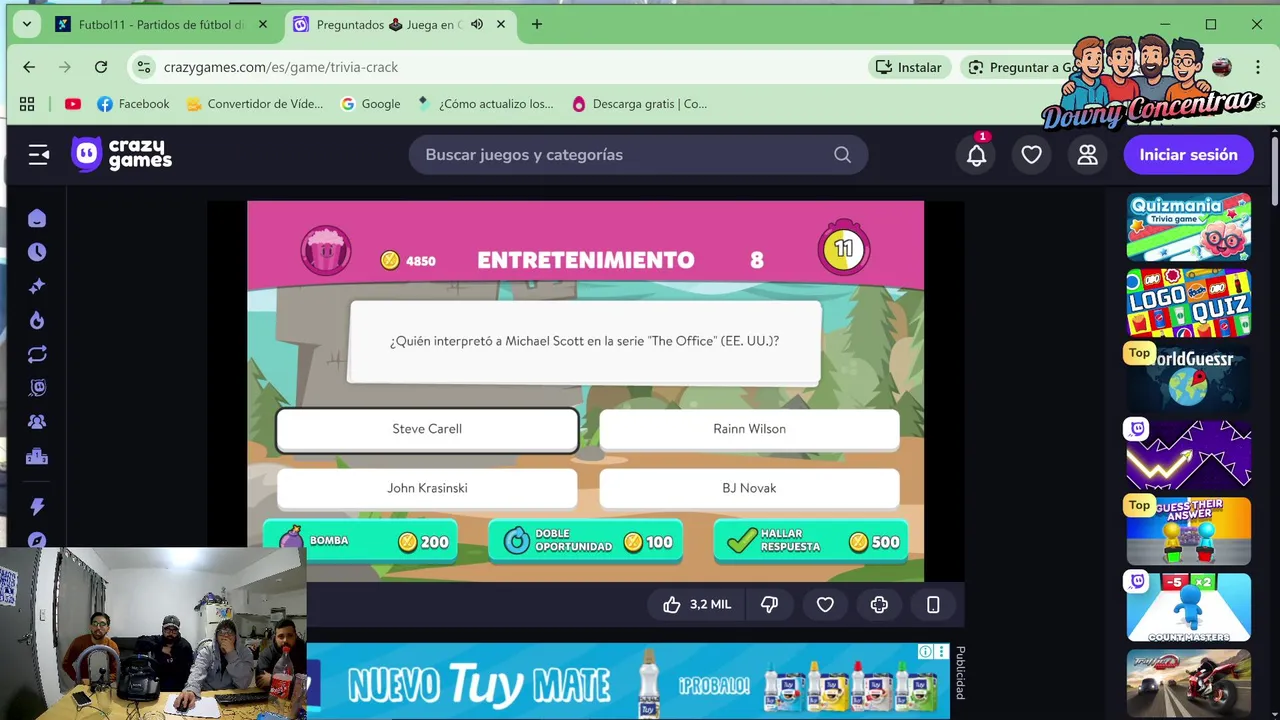Open favorites heart in header

(1031, 155)
